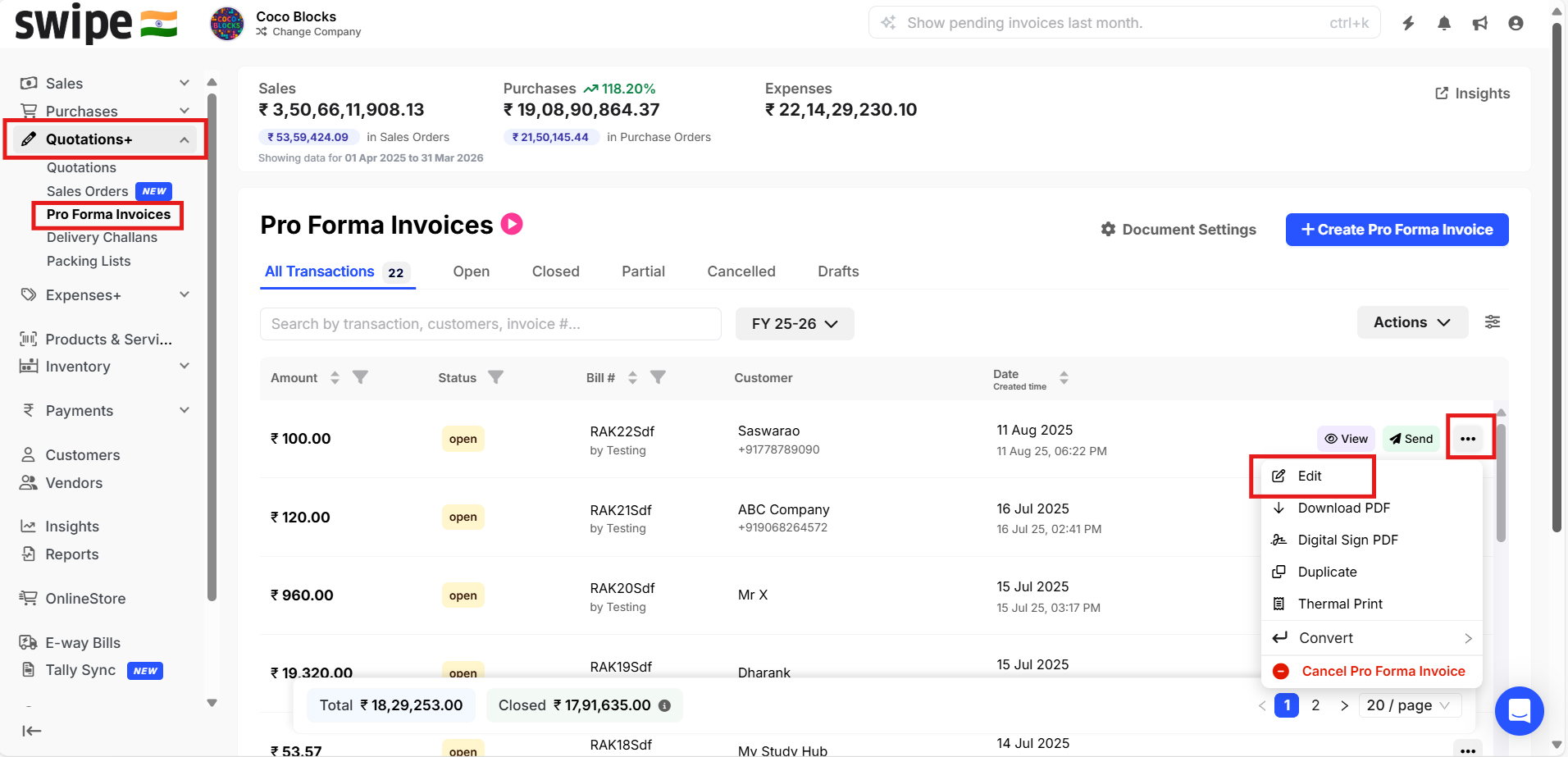
Task: Select Duplicate from the context menu
Action: (x=1327, y=572)
